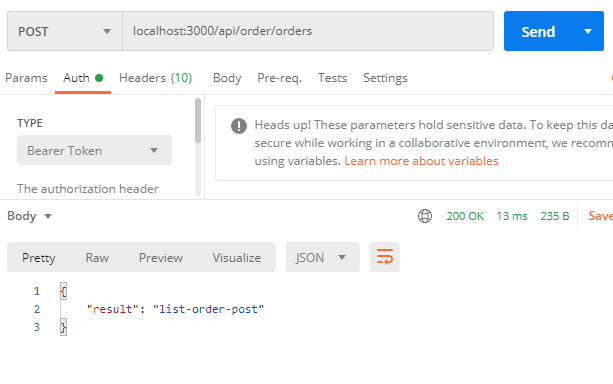Open Send button dropdown arrow
This screenshot has width=613, height=384.
pyautogui.click(x=588, y=31)
